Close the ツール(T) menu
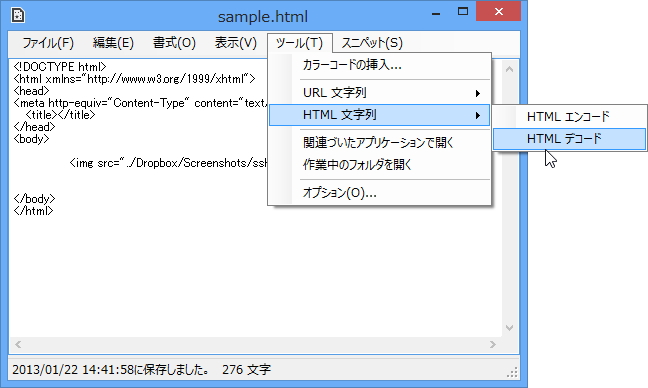This screenshot has height=388, width=648. point(299,43)
